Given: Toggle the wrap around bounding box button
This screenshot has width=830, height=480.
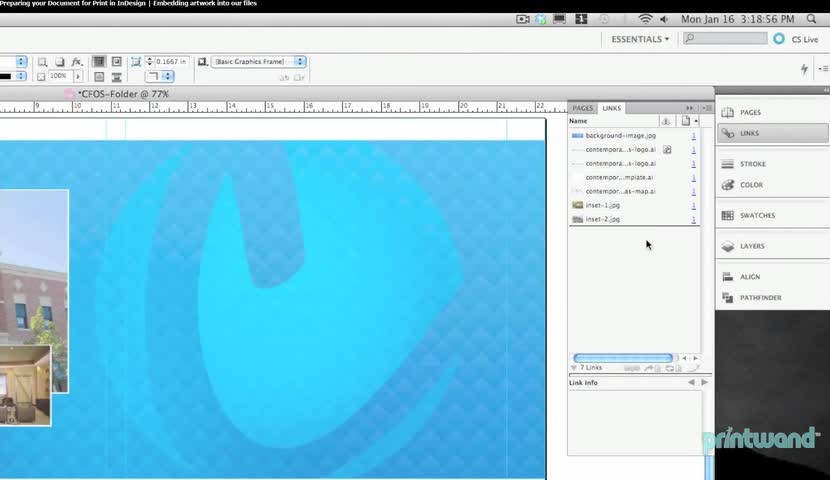Looking at the screenshot, I should click(x=116, y=61).
